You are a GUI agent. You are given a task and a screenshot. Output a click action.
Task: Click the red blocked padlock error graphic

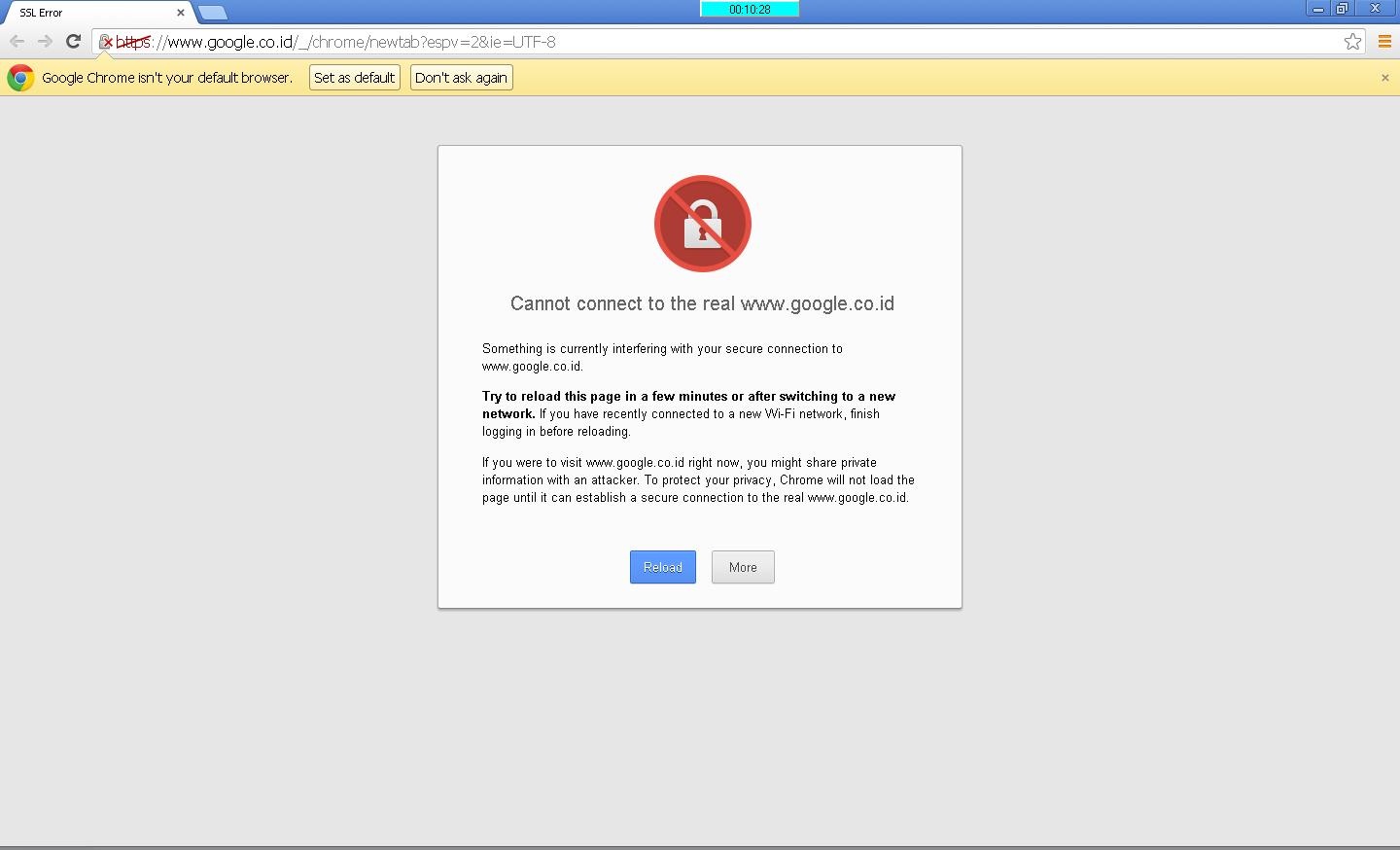pos(702,224)
